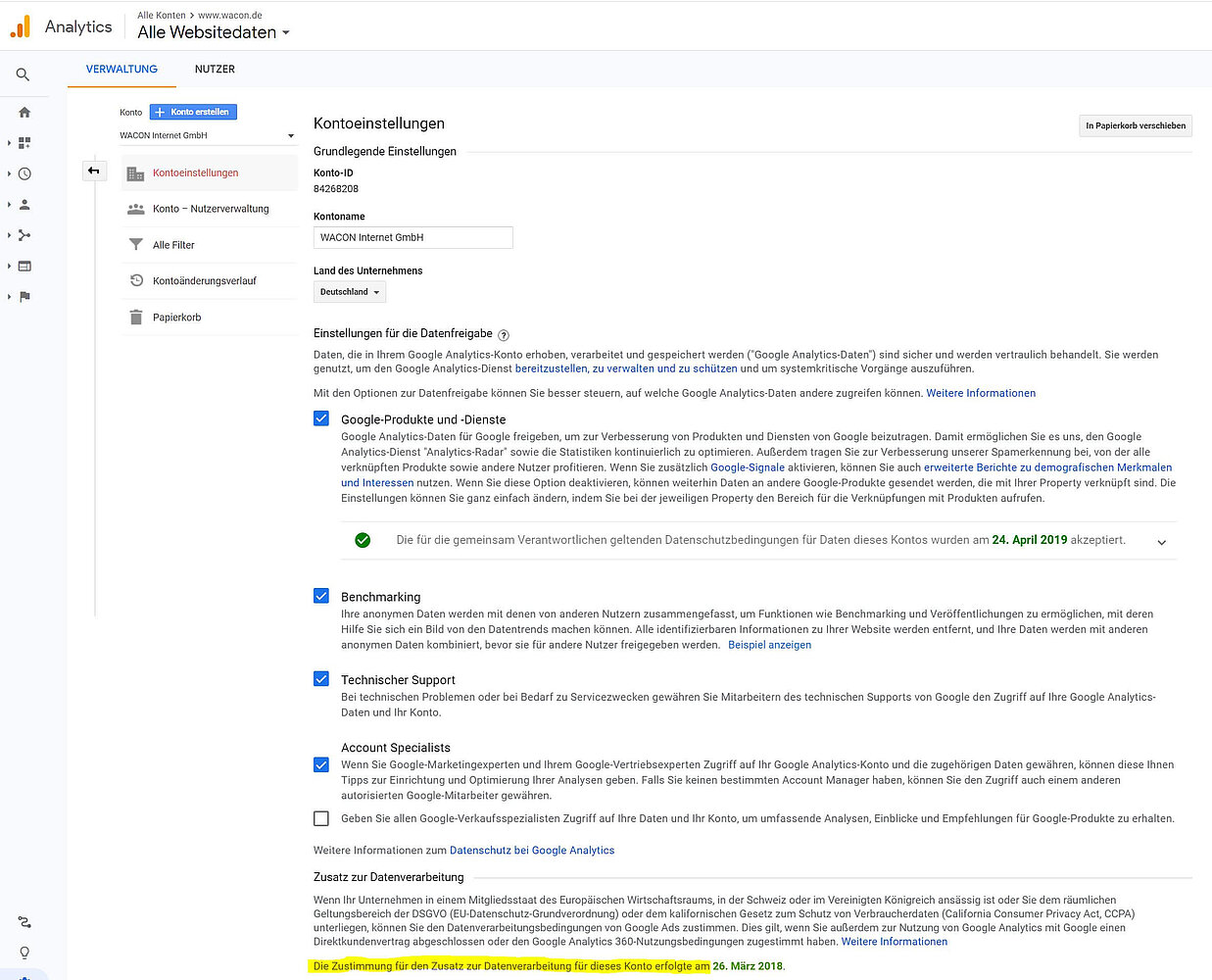This screenshot has height=980, width=1212.
Task: Open the Home icon in left sidebar
Action: tap(24, 113)
